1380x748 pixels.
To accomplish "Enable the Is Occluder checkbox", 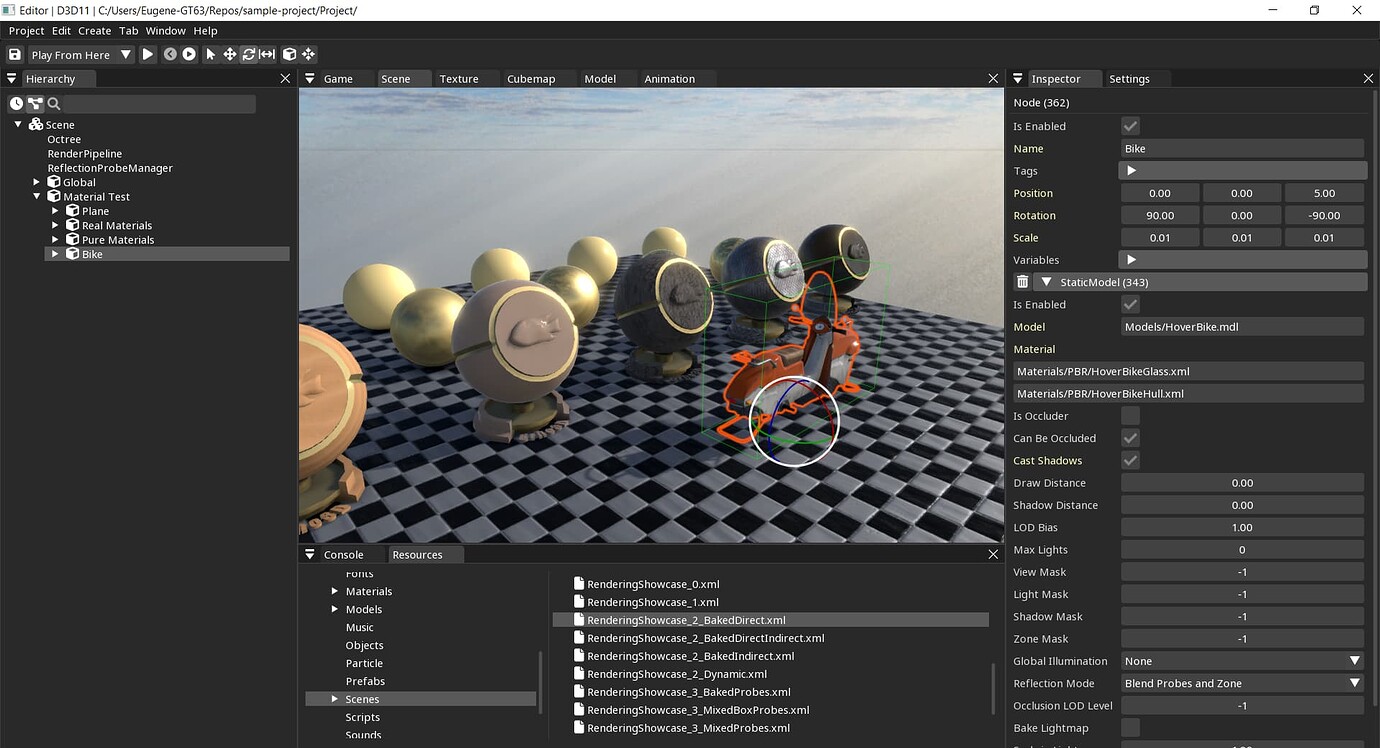I will 1130,416.
